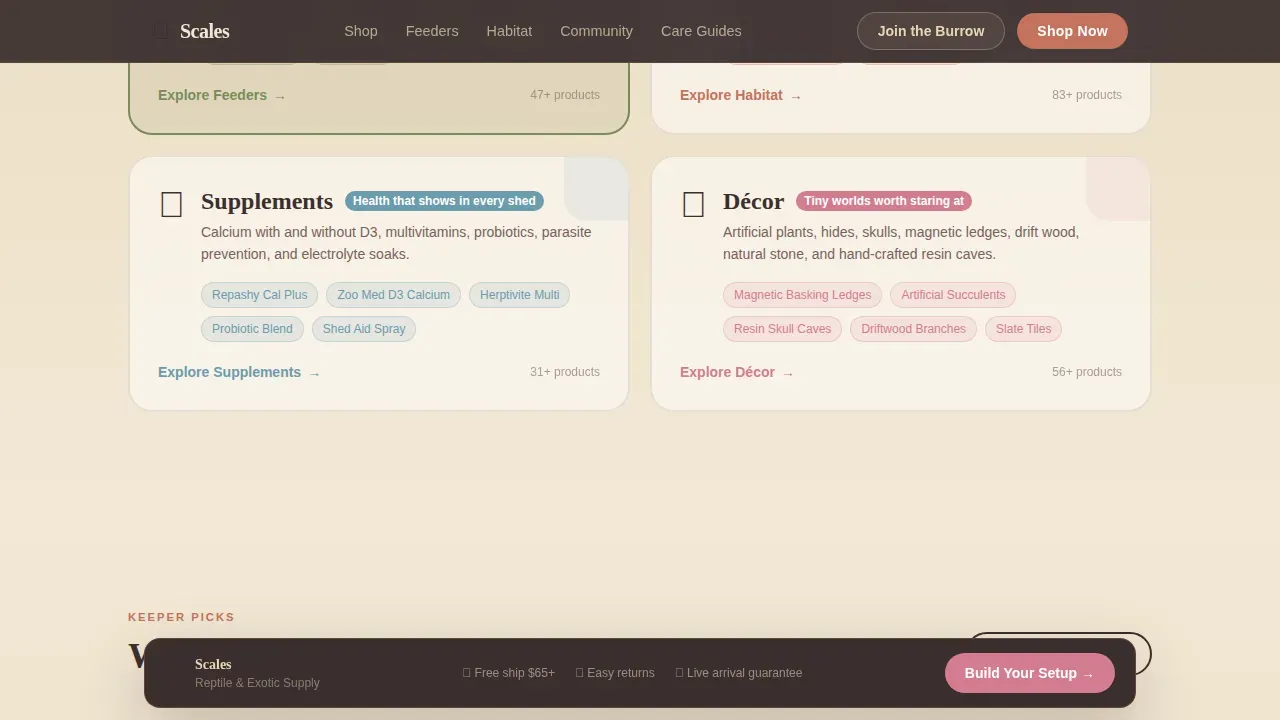The image size is (1280, 720).
Task: Click the 'Easy returns' text
Action: pyautogui.click(x=615, y=673)
